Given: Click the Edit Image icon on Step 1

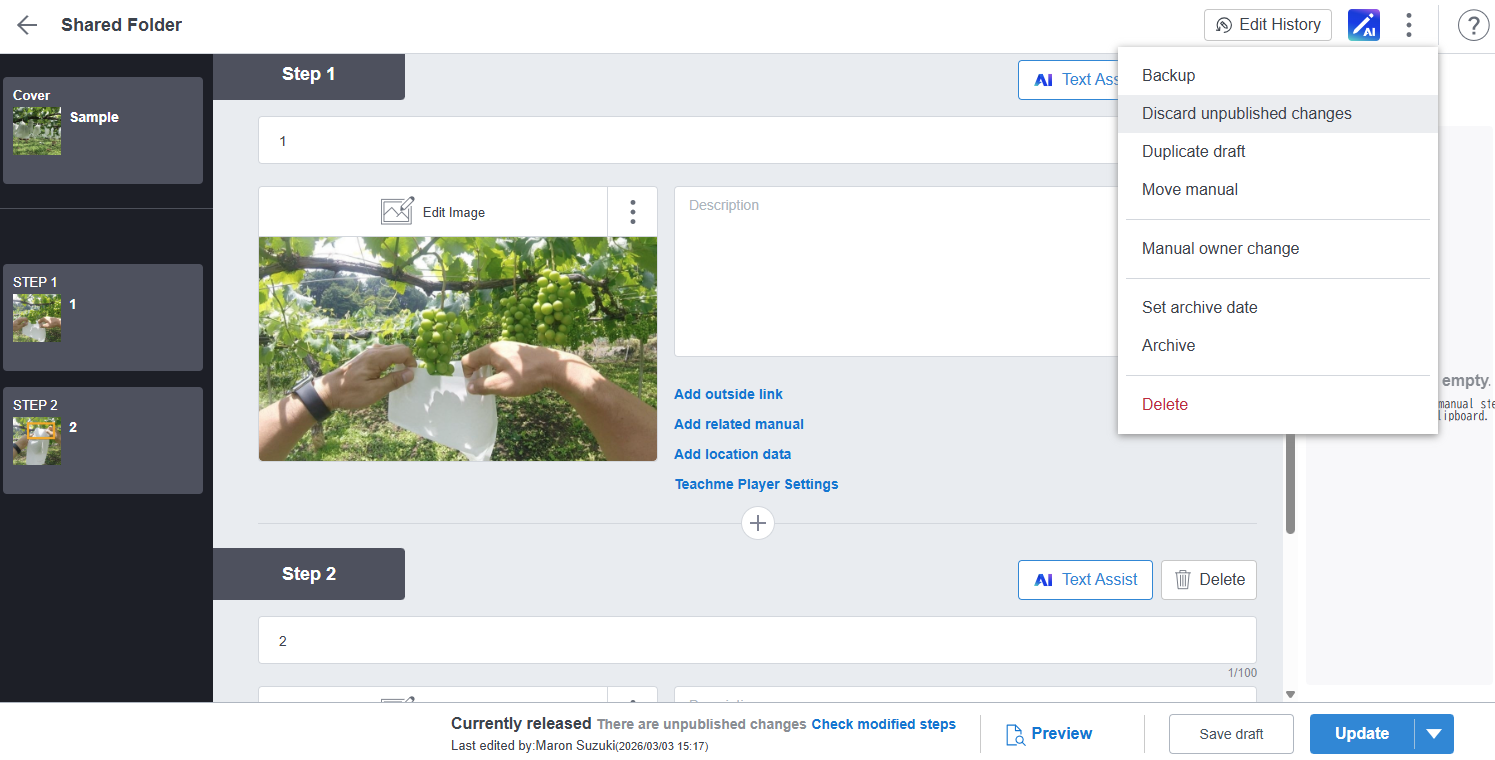Looking at the screenshot, I should point(398,211).
